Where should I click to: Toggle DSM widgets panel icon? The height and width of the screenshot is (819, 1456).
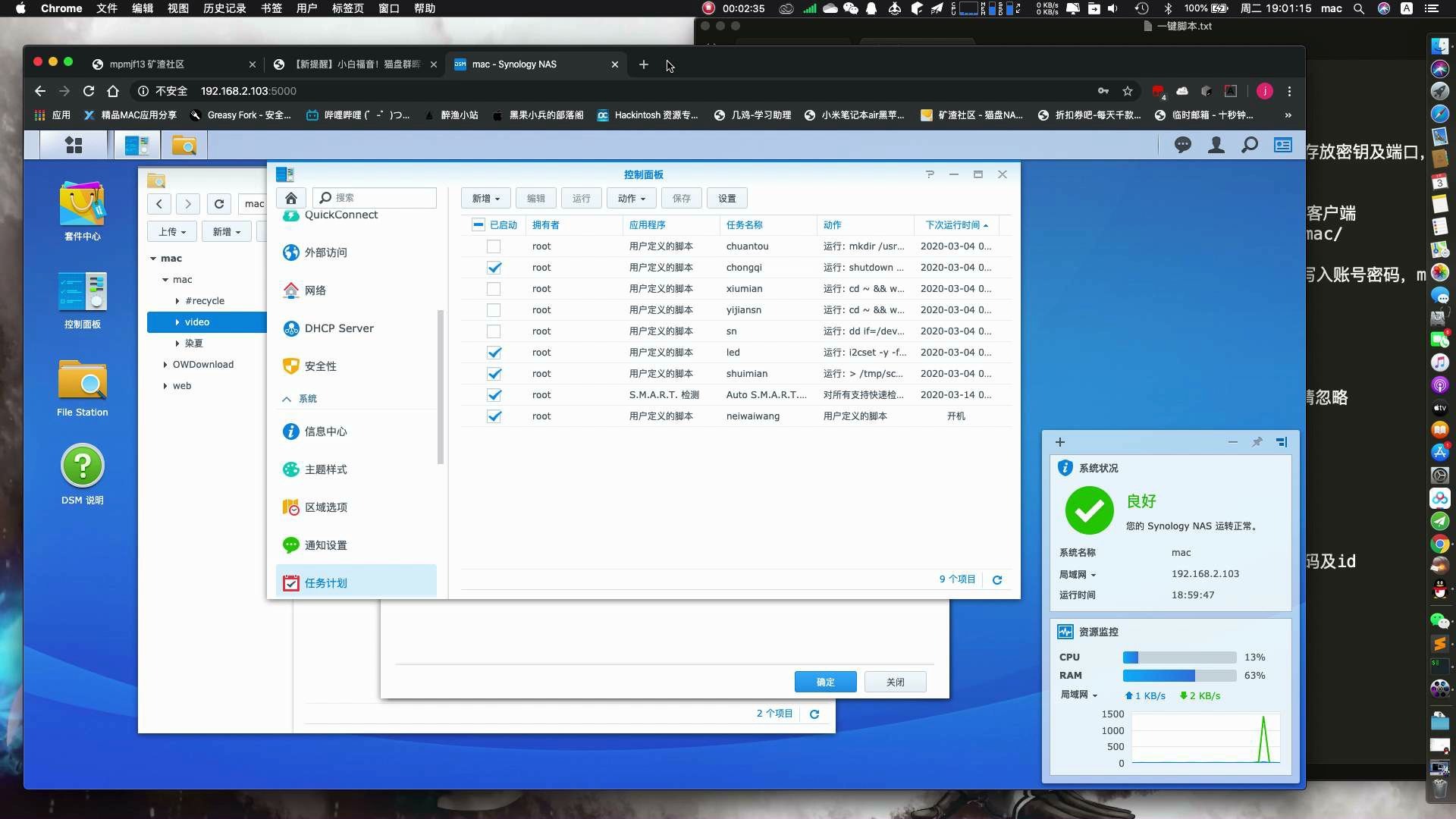coord(1283,144)
